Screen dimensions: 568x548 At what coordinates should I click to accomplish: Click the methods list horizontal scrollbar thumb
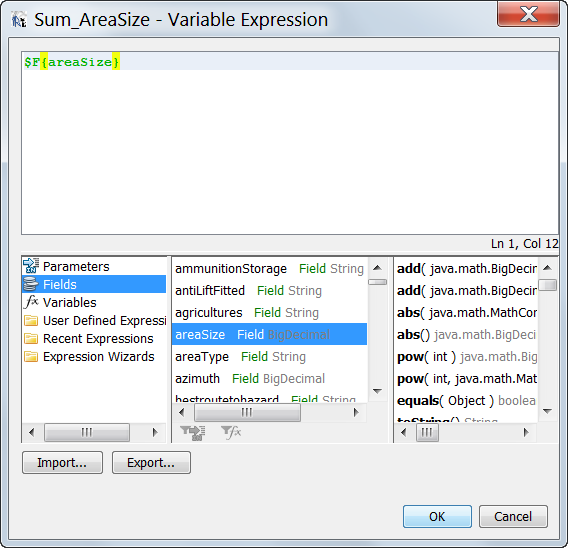[x=427, y=432]
